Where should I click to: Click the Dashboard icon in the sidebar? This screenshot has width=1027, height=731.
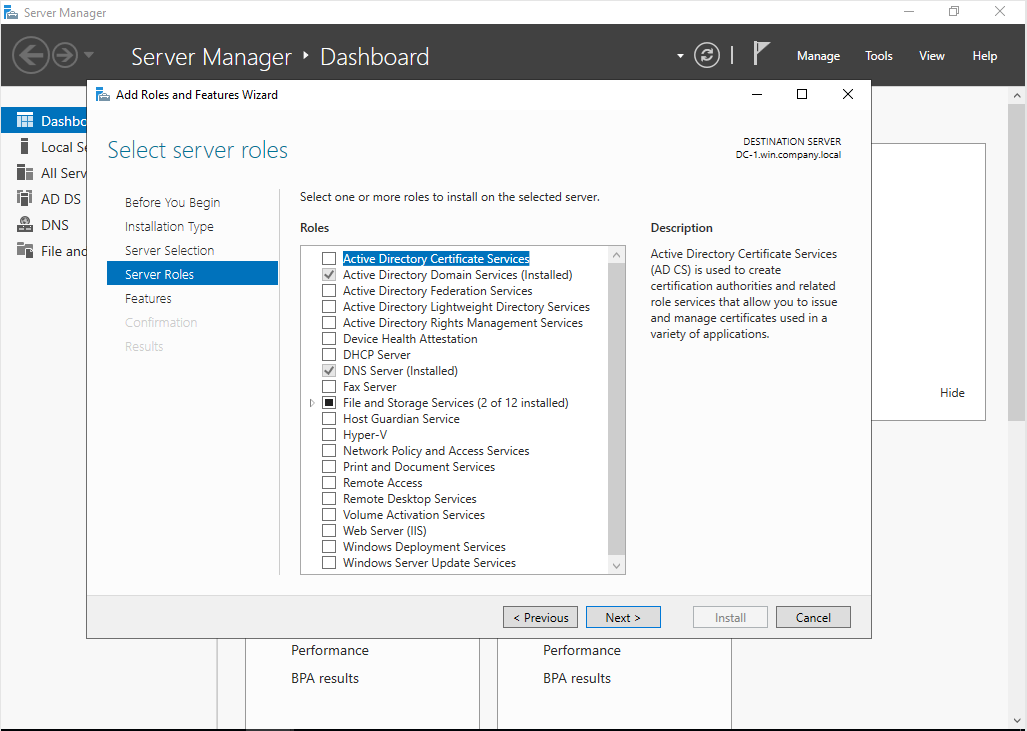pyautogui.click(x=25, y=121)
